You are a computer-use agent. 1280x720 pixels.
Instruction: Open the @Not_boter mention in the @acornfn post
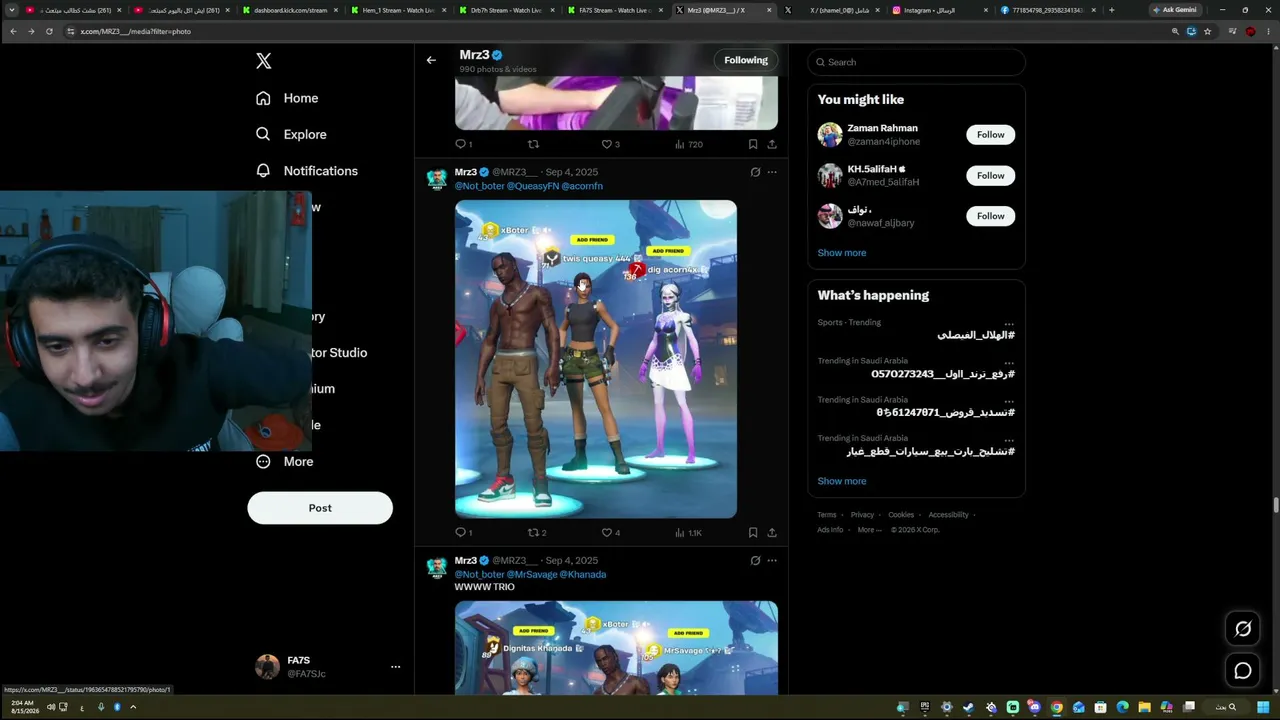480,186
